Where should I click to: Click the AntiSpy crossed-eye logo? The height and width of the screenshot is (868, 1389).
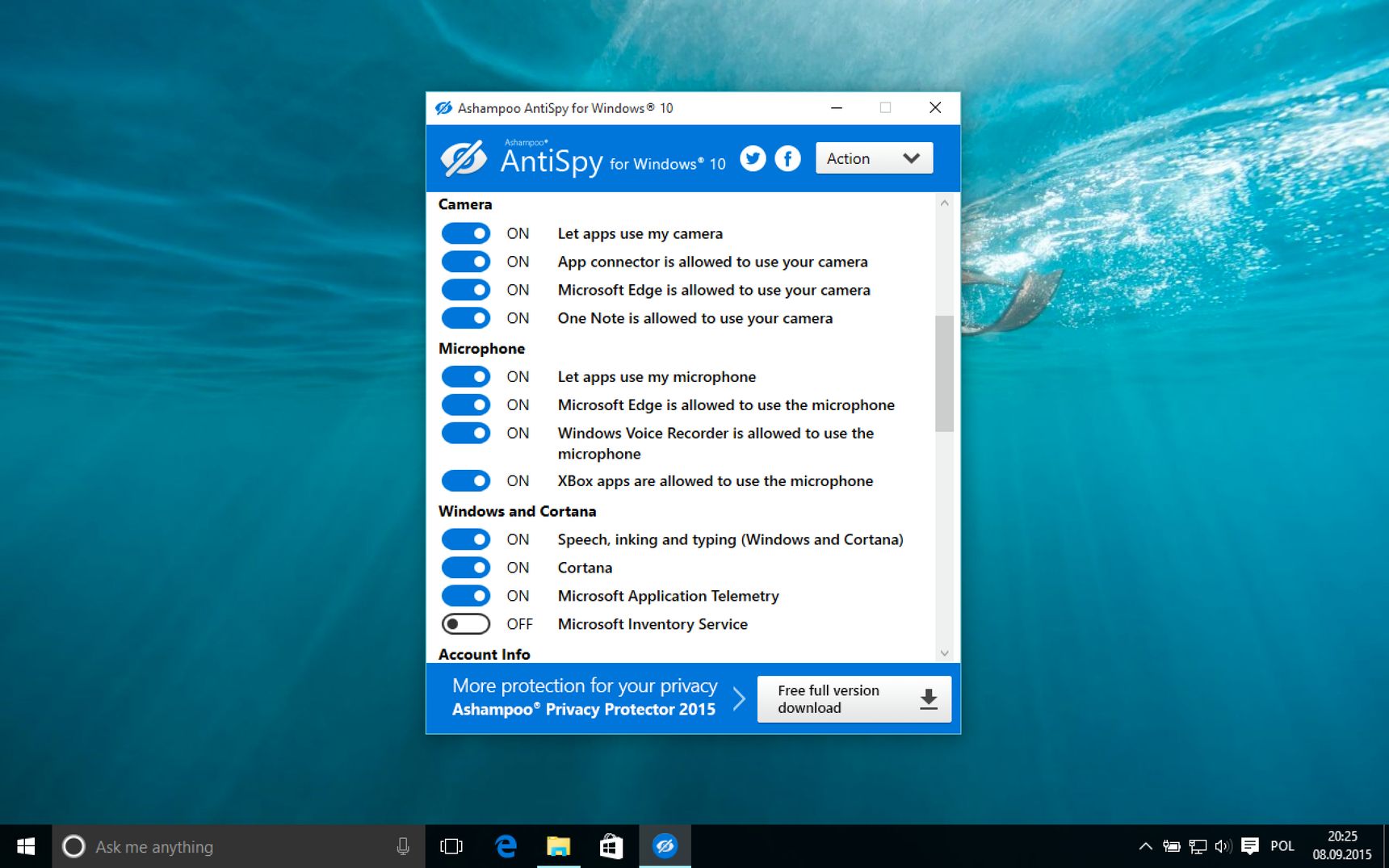tap(464, 158)
